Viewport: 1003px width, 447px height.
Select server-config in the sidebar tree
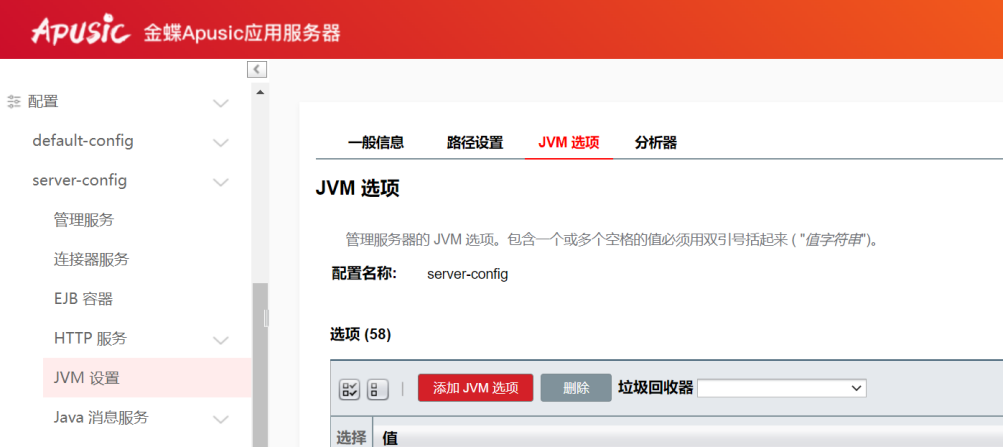tap(79, 180)
